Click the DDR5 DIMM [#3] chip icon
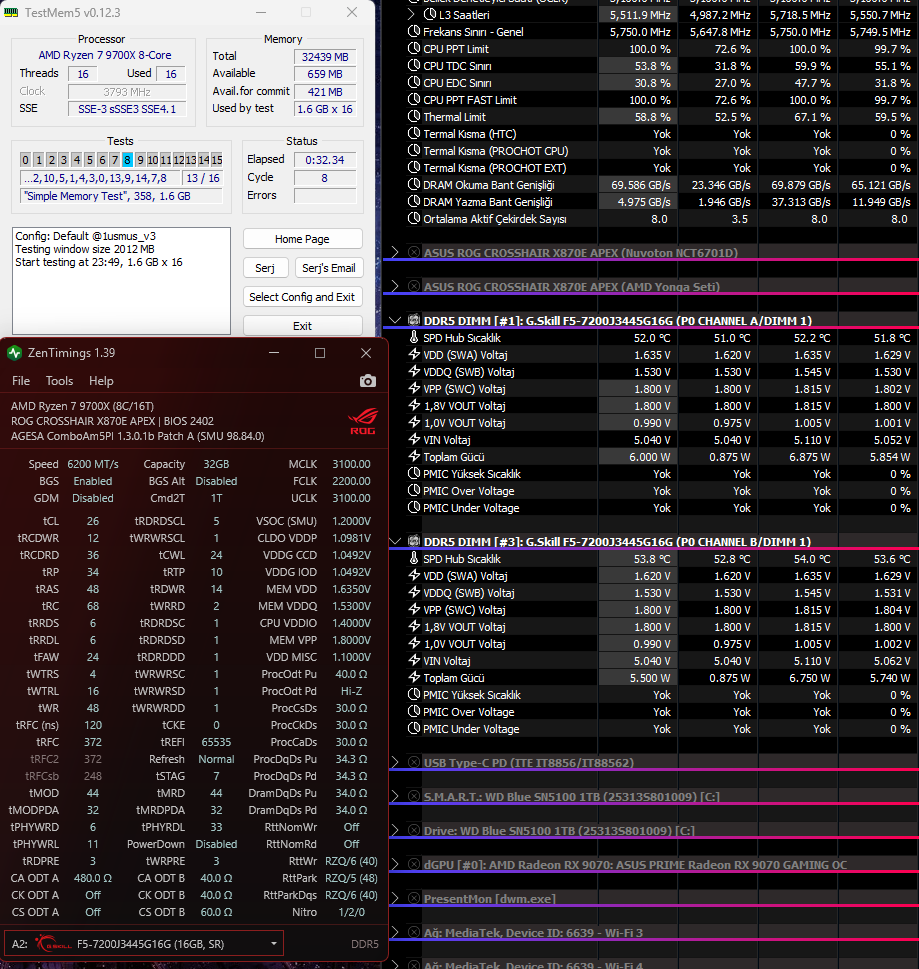Image resolution: width=919 pixels, height=969 pixels. (414, 541)
